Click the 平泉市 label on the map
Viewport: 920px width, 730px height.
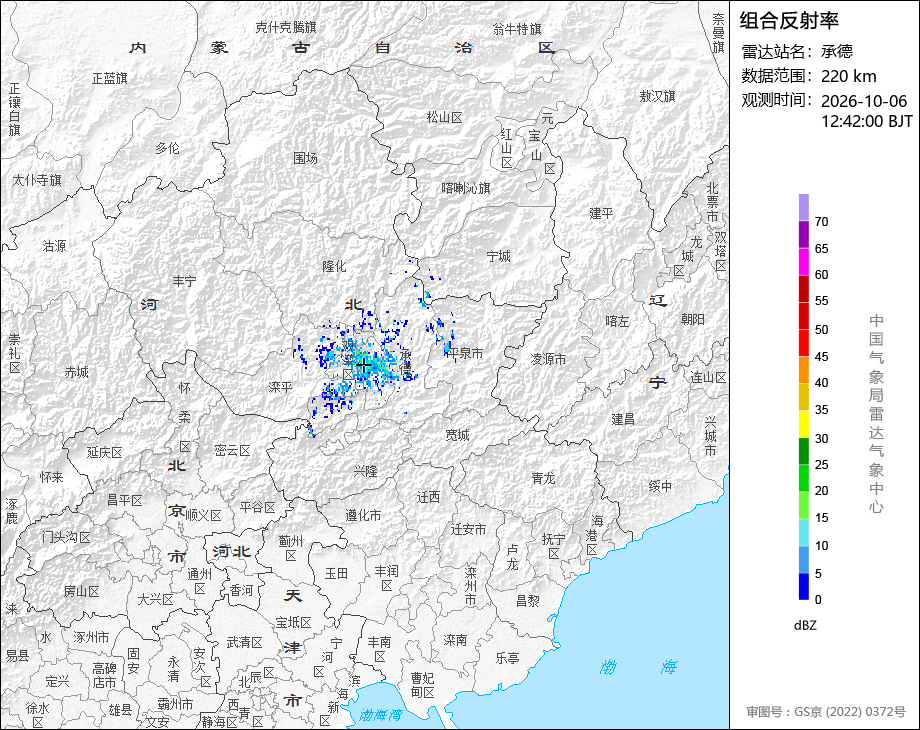click(465, 353)
